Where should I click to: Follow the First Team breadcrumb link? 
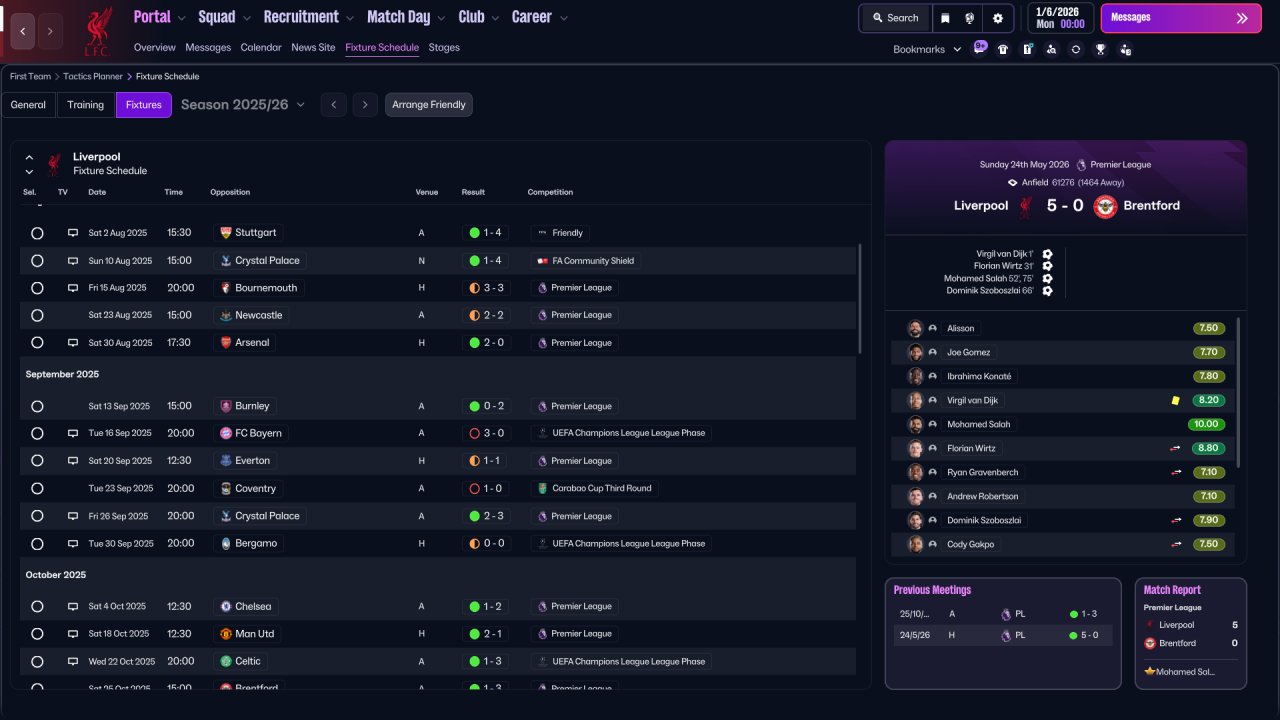coord(30,77)
